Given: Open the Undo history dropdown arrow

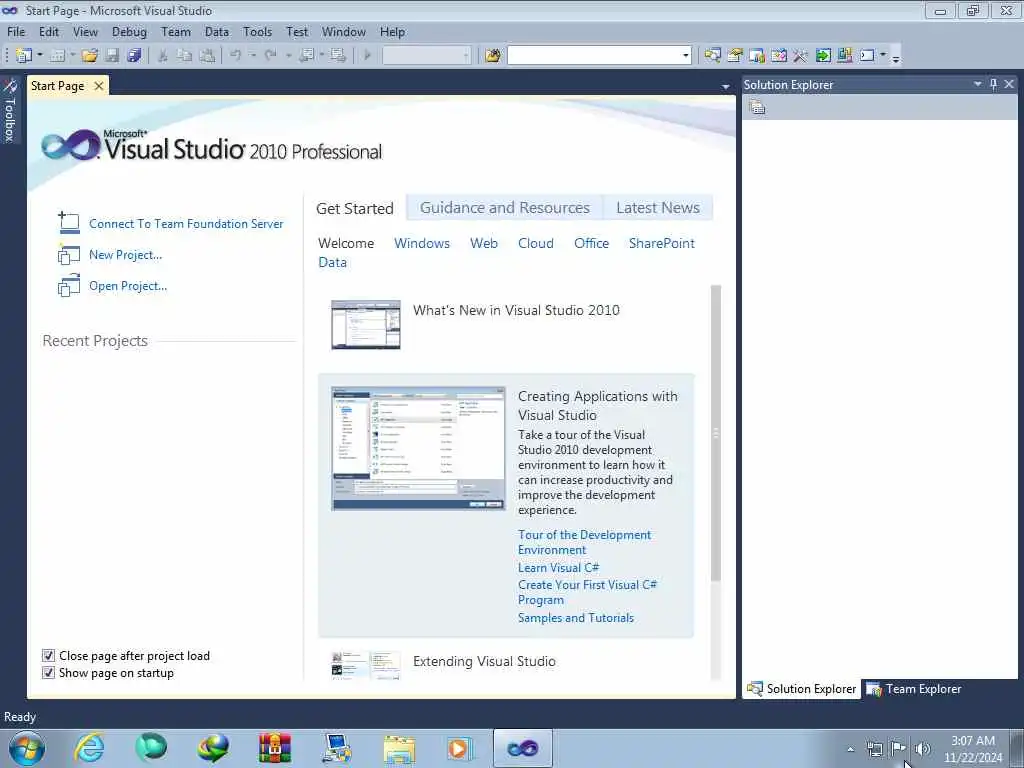Looking at the screenshot, I should point(253,56).
